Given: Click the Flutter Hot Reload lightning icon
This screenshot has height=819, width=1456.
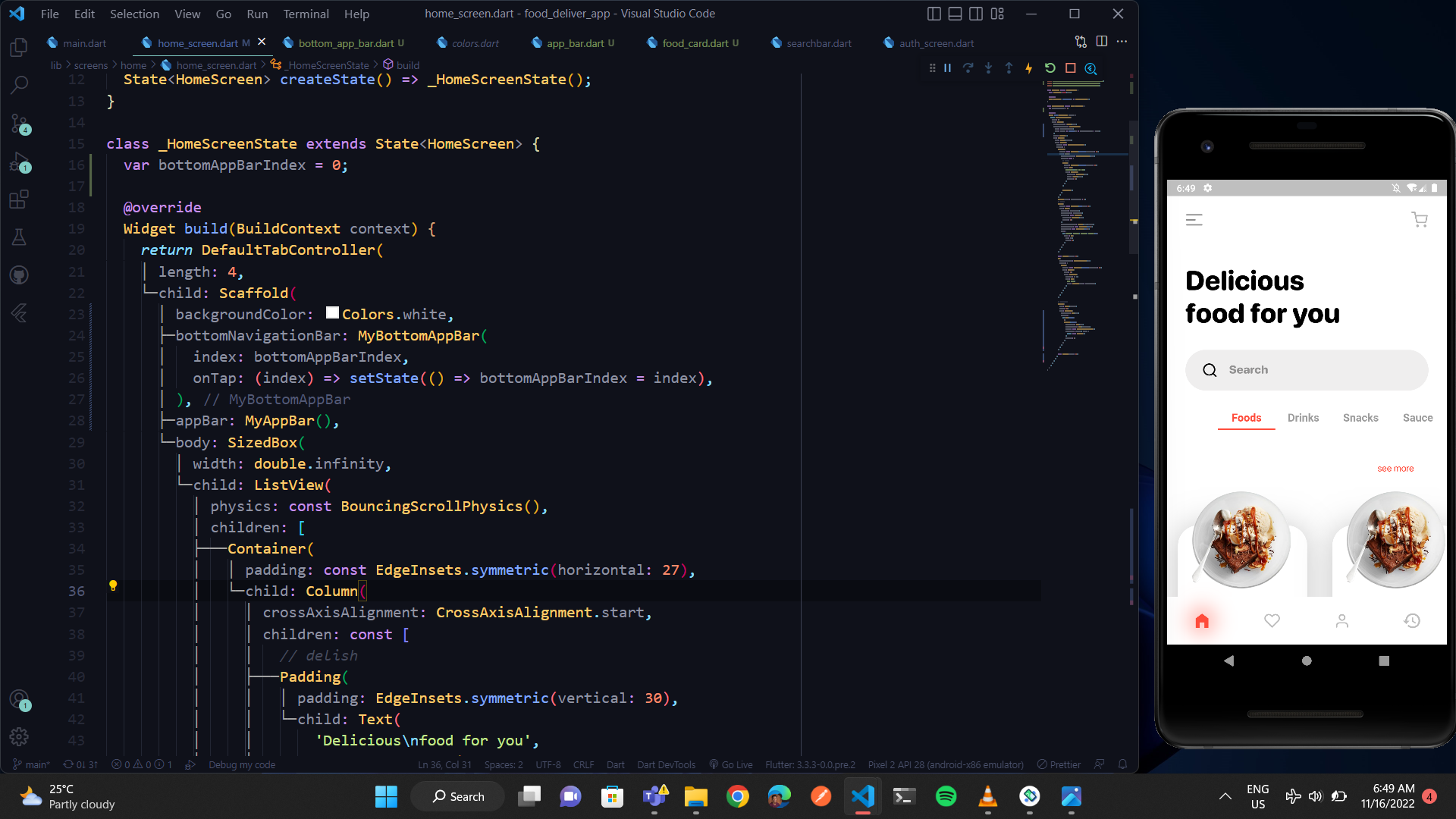Looking at the screenshot, I should (x=1029, y=68).
